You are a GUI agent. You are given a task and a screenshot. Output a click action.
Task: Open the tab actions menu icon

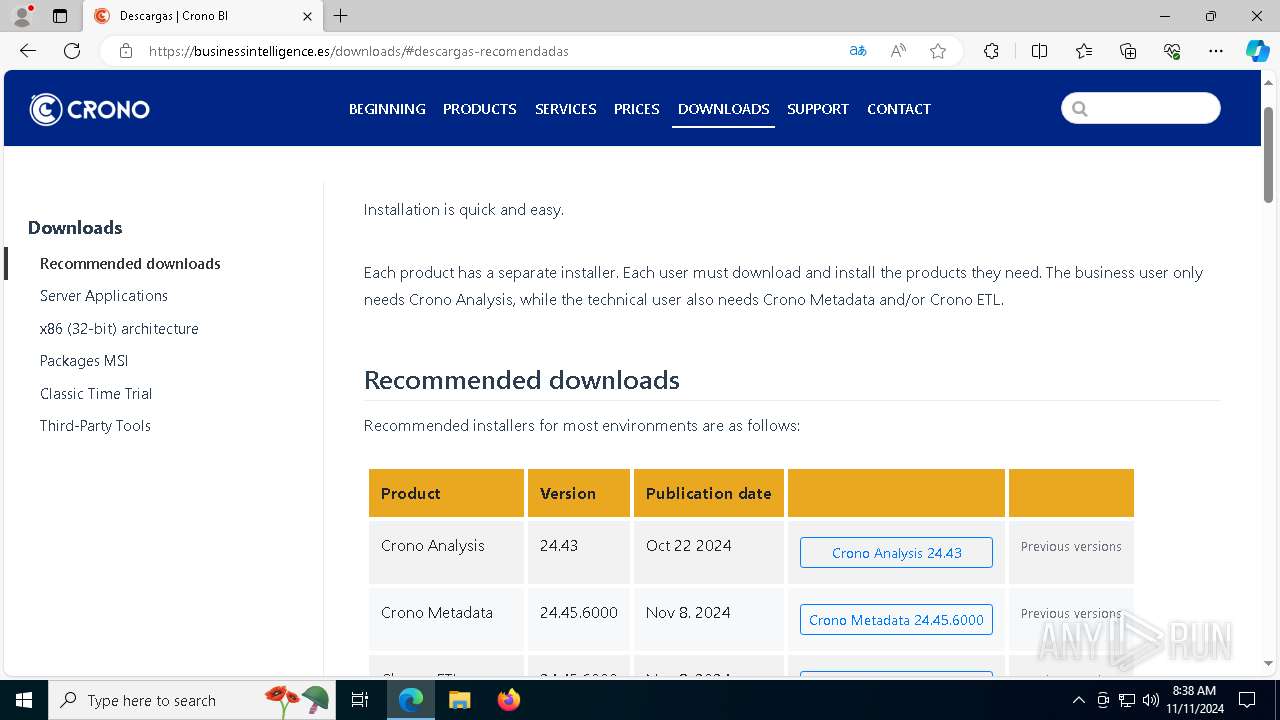tap(60, 16)
